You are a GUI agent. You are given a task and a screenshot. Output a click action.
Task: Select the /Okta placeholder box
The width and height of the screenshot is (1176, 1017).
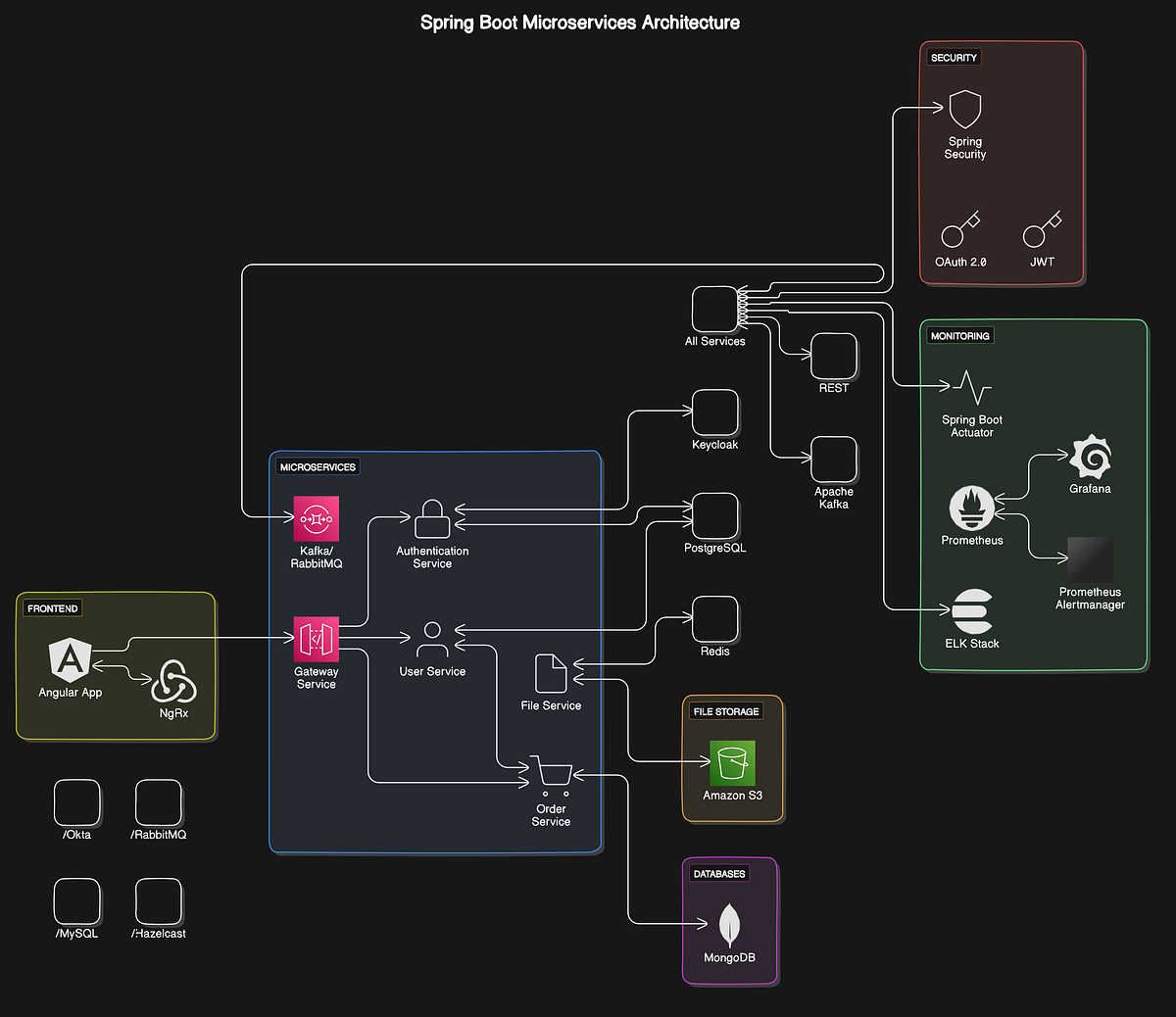click(x=76, y=802)
